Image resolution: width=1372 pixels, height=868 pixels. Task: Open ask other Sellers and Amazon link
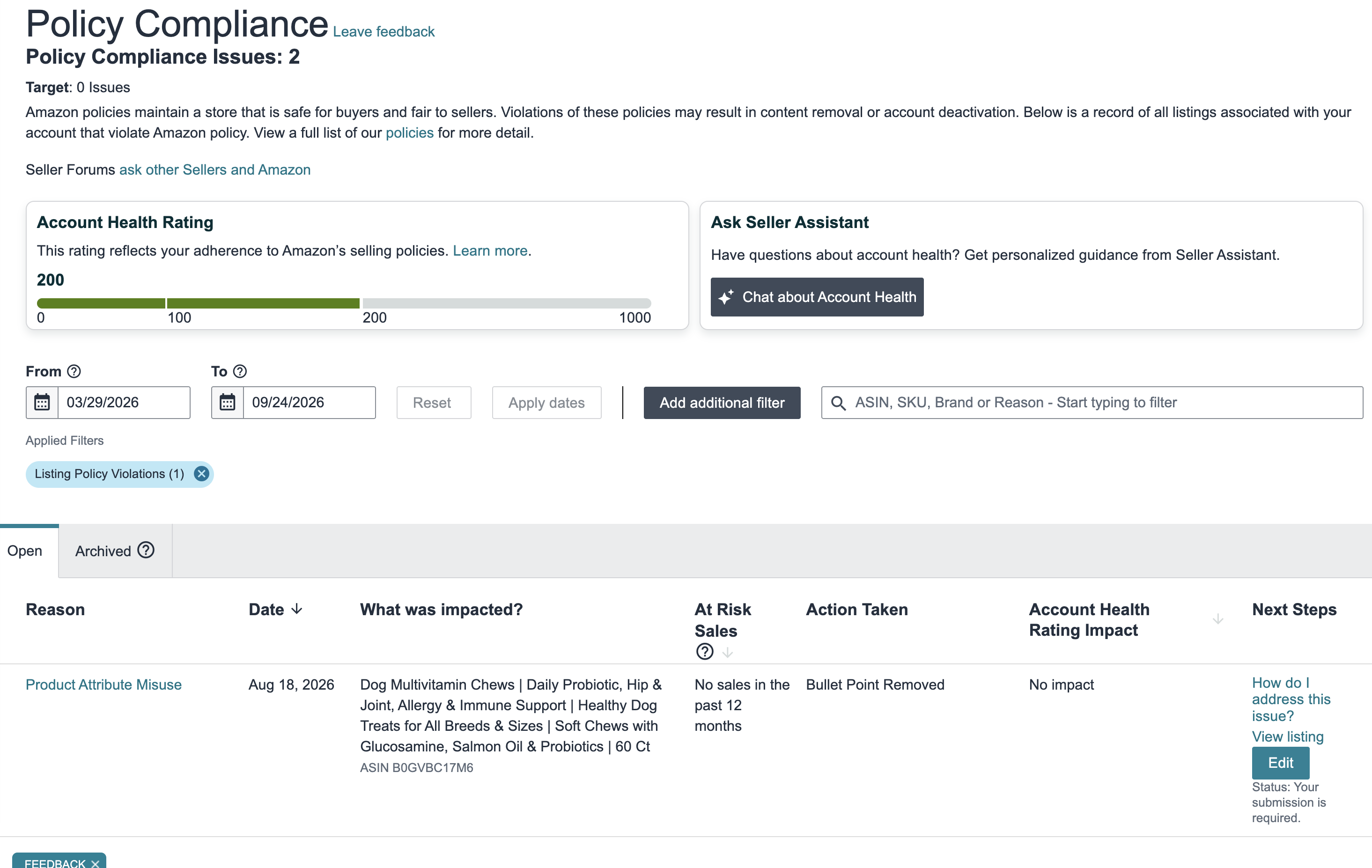pos(215,170)
